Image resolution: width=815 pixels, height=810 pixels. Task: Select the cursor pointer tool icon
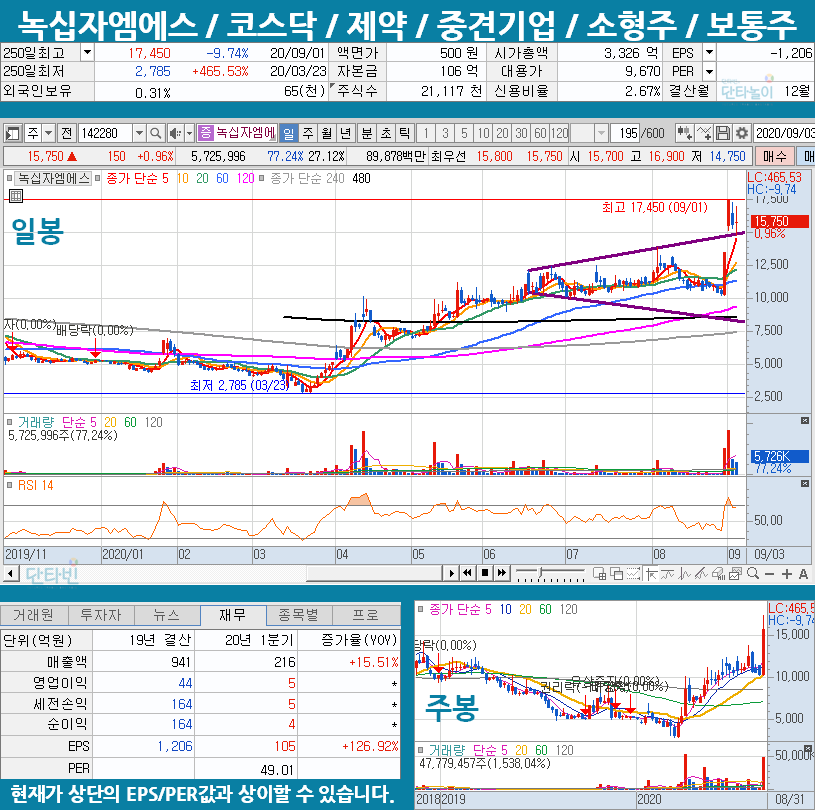coord(651,574)
